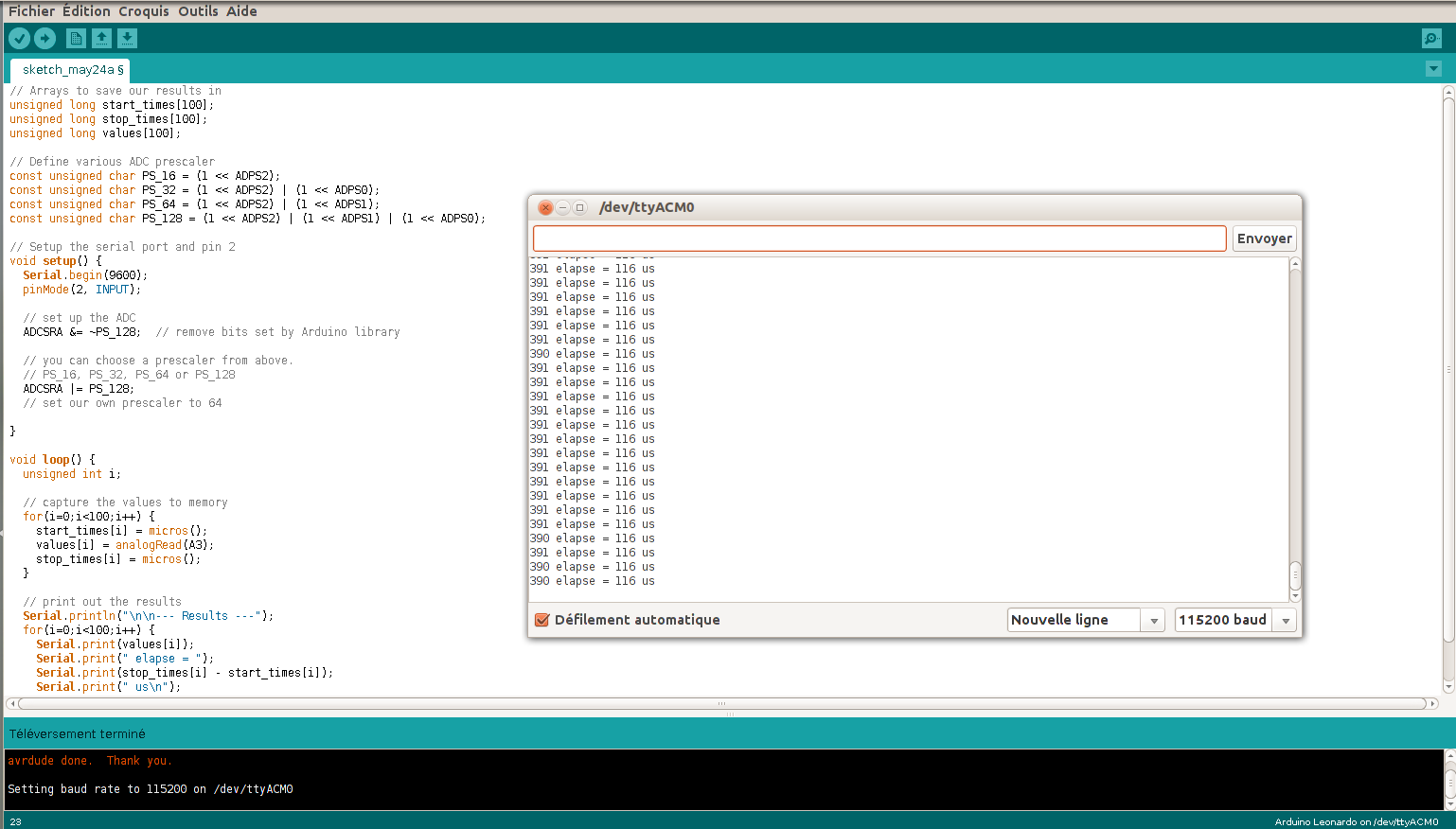Click the serial monitor scroll up arrow

1295,263
